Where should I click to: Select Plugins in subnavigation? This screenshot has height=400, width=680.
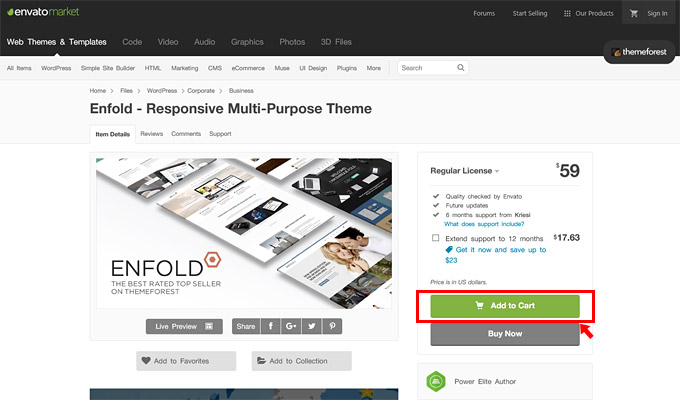[347, 68]
